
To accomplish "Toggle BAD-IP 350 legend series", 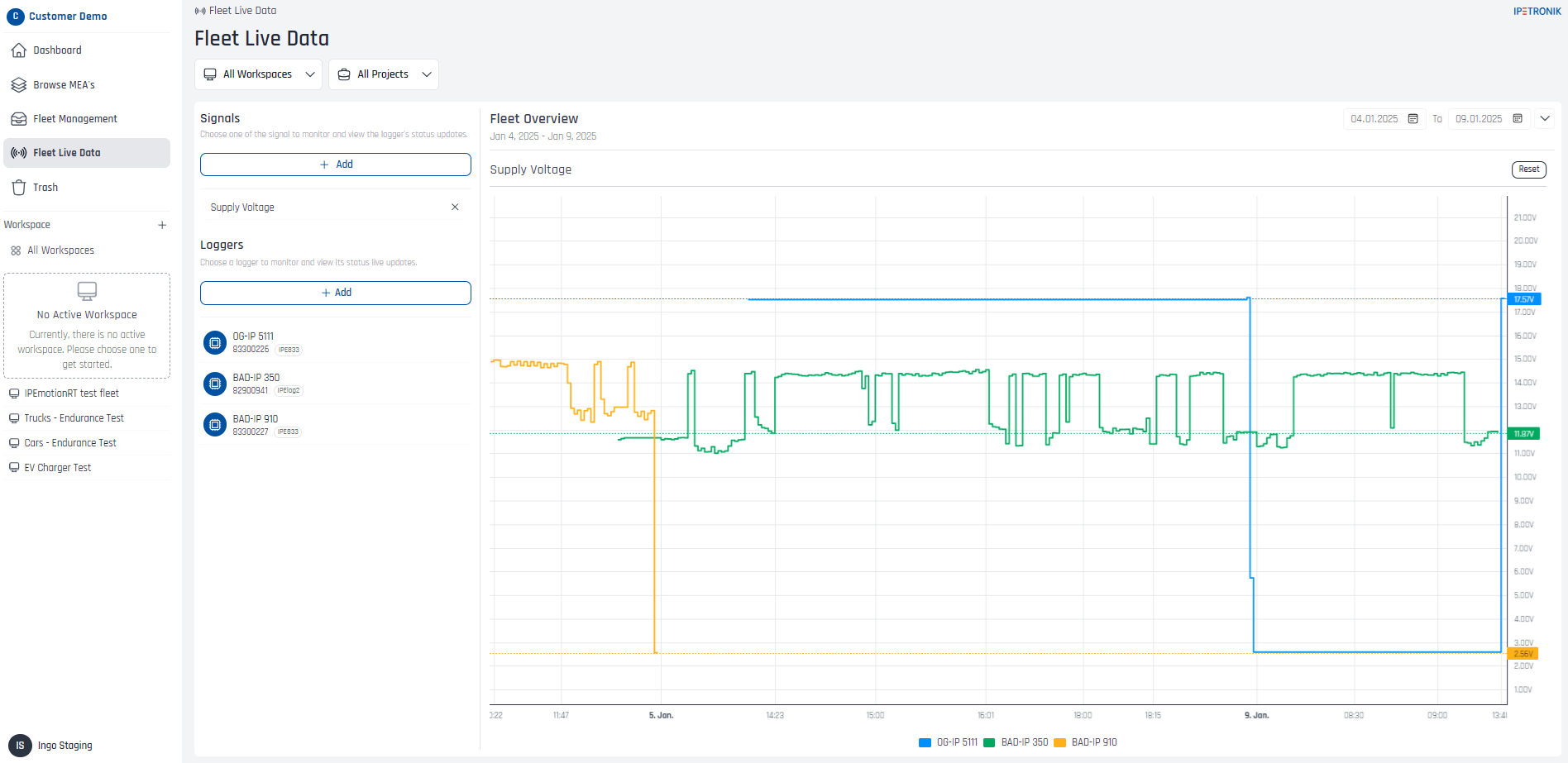I will (x=1016, y=742).
